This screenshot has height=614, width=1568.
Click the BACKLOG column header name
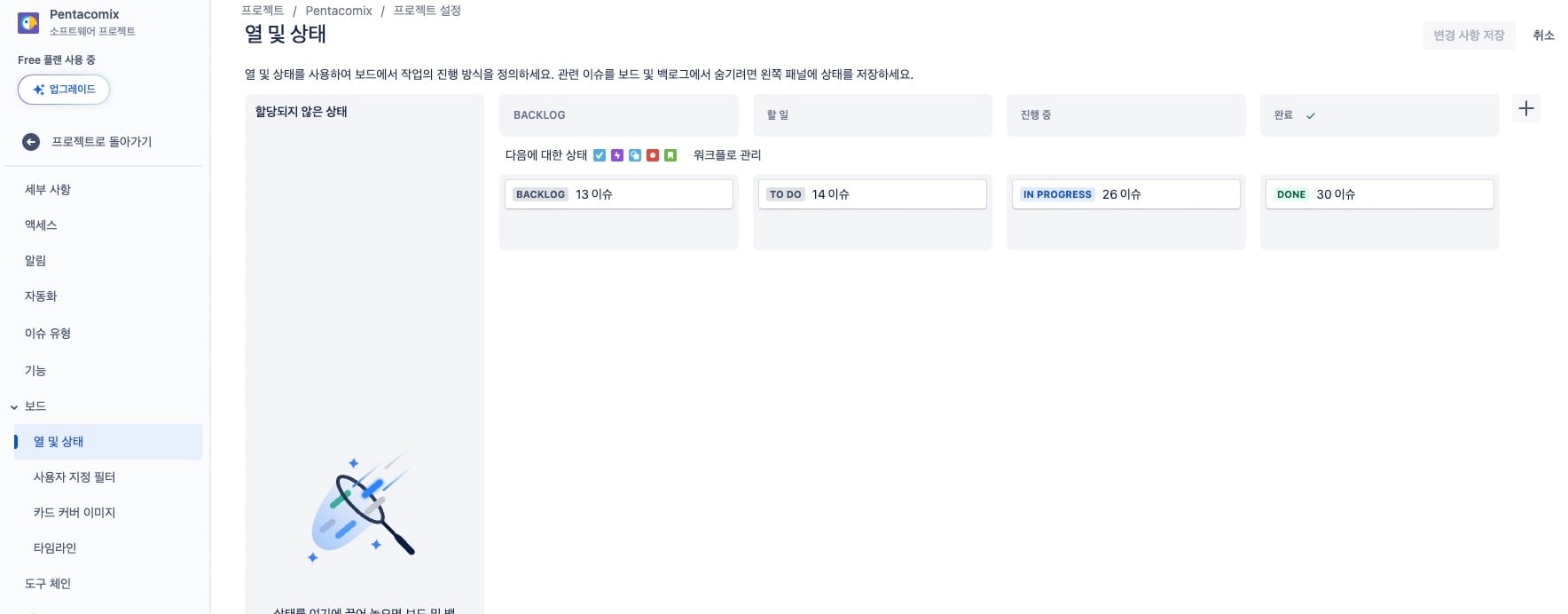point(539,115)
